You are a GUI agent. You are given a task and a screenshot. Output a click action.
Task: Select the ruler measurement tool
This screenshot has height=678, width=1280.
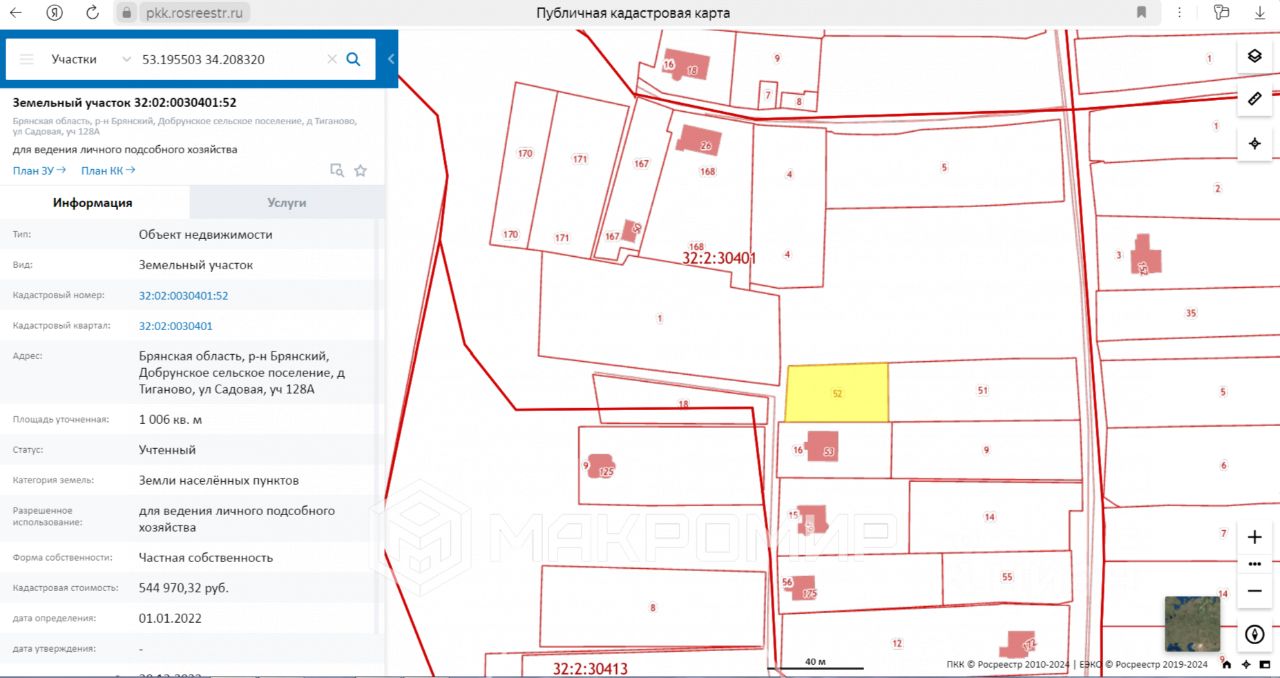pos(1254,99)
